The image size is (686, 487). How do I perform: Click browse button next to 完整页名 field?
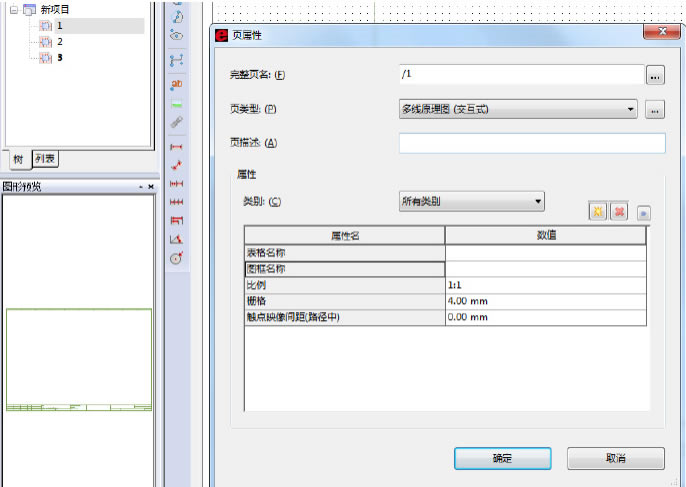coord(655,75)
